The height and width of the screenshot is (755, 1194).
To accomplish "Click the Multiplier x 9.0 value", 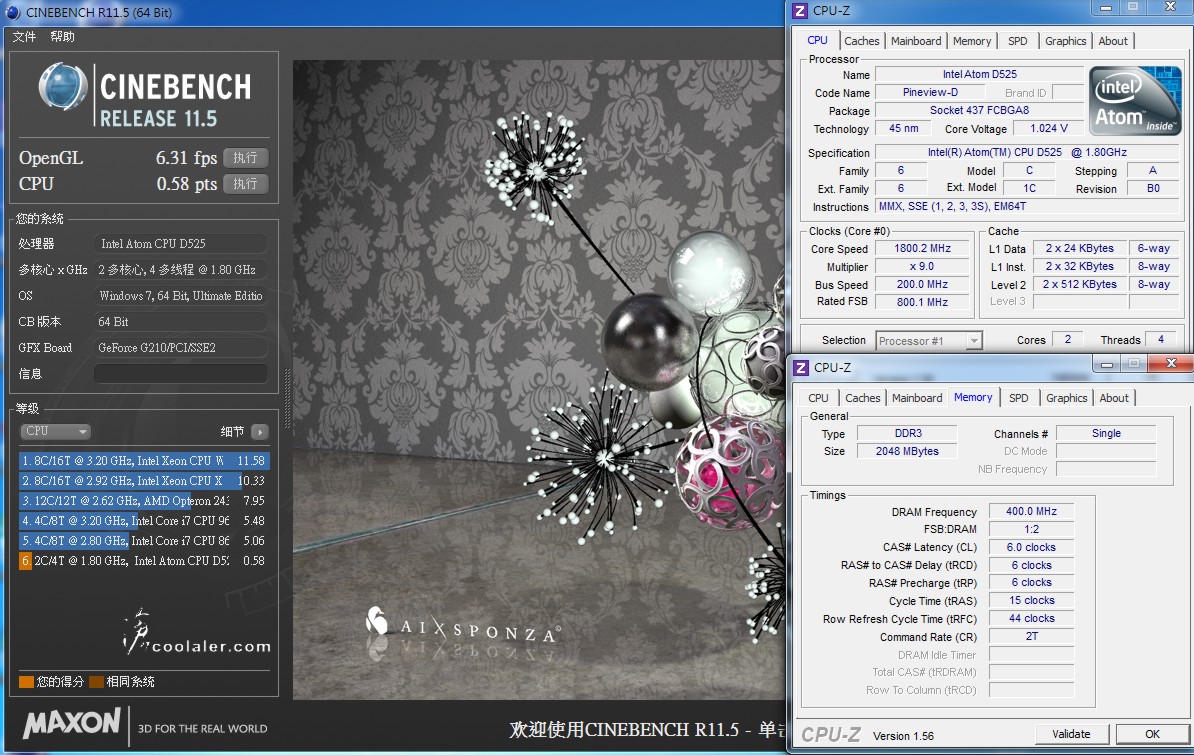I will point(922,267).
